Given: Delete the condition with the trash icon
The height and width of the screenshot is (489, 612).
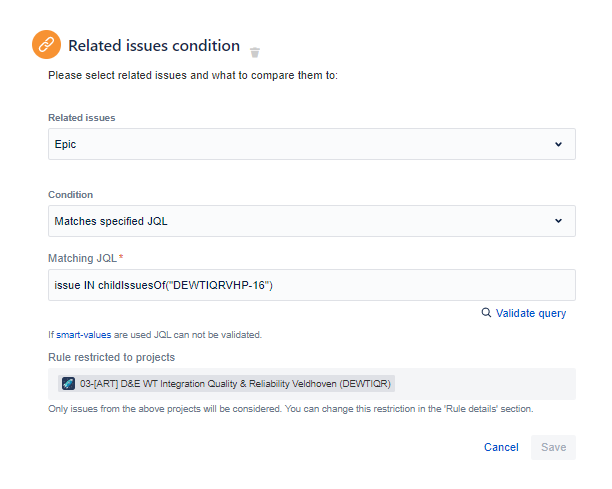Looking at the screenshot, I should click(255, 52).
